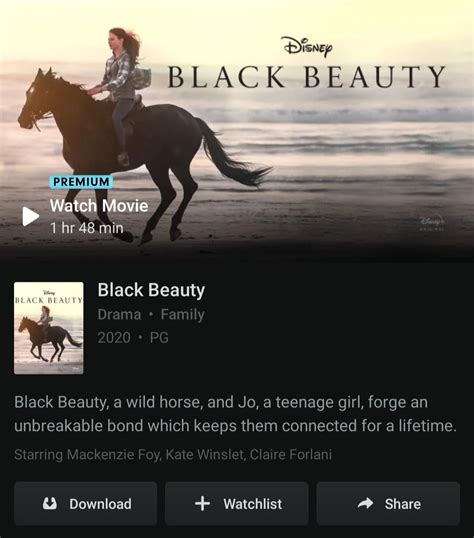Tap the 1 hr 48 min duration
Screen dimensions: 474x538
tap(86, 228)
